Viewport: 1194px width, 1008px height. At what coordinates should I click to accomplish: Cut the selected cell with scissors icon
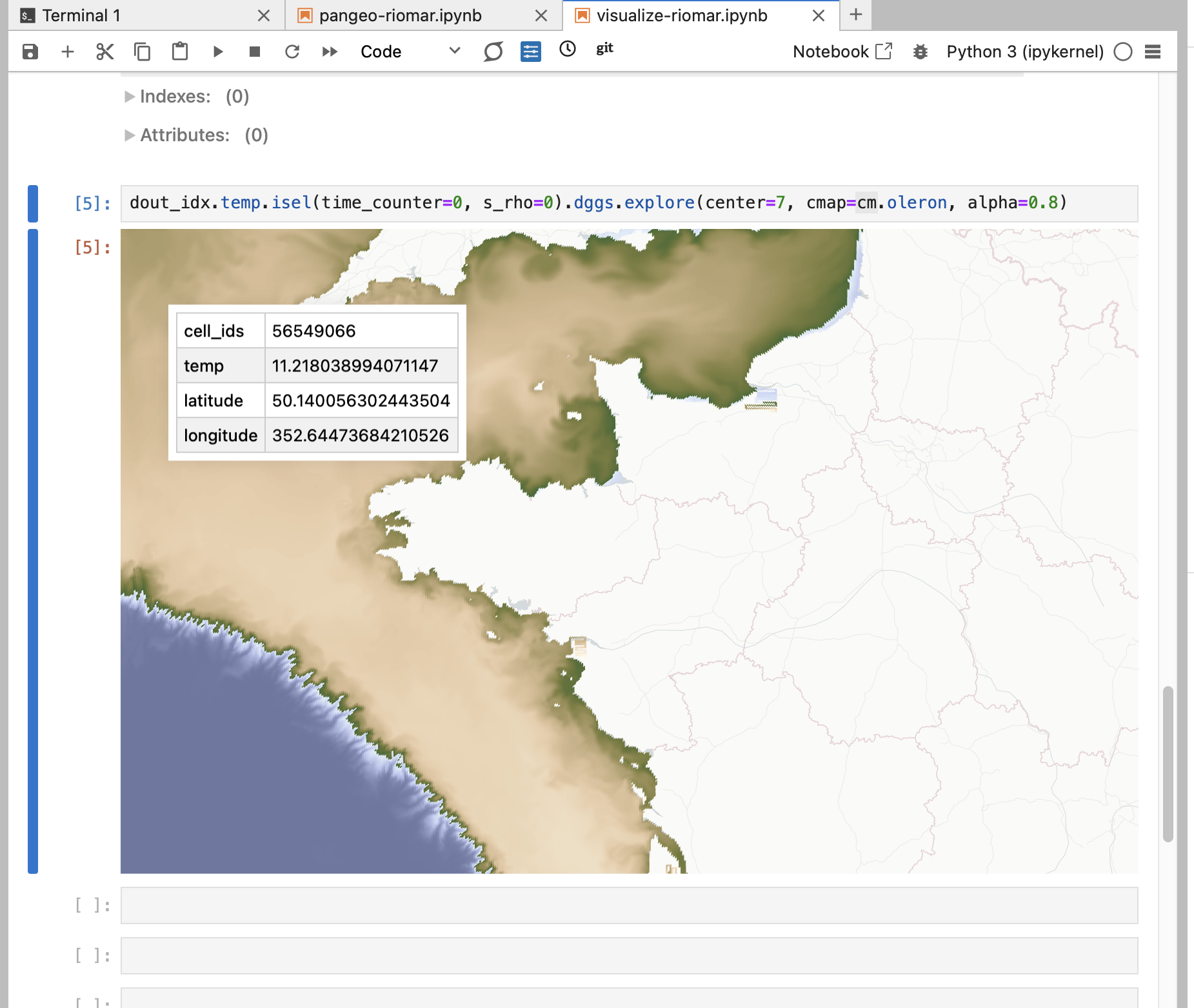(104, 52)
